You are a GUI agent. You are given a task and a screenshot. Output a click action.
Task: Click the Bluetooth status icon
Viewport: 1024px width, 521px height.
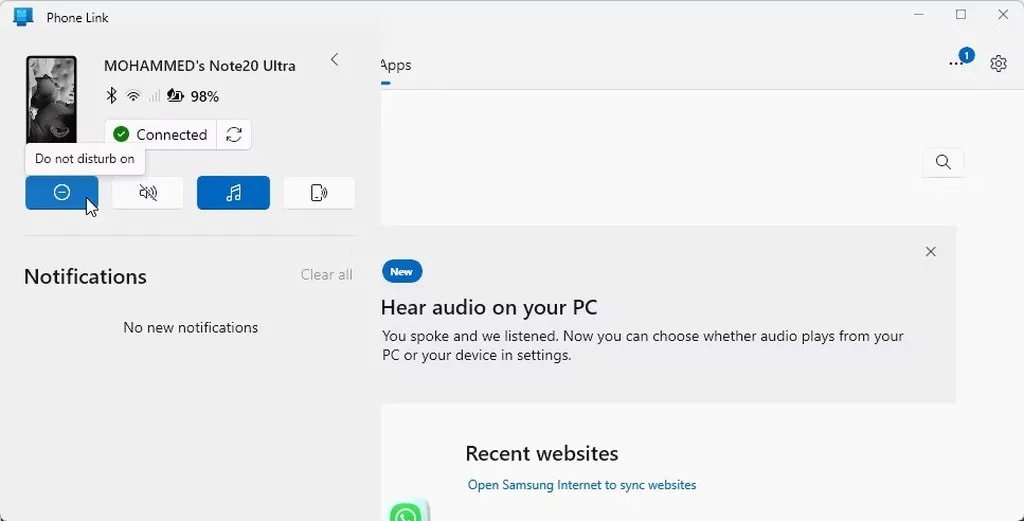click(112, 96)
